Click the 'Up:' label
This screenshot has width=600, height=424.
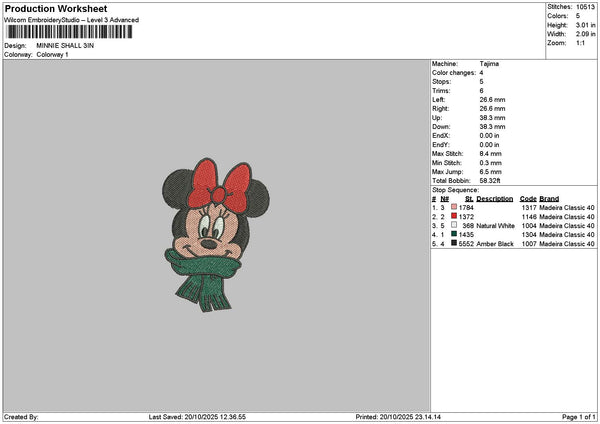click(x=437, y=118)
